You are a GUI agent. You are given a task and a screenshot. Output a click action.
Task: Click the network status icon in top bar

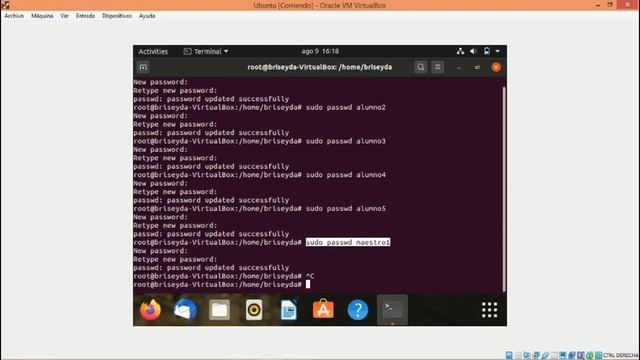[460, 51]
